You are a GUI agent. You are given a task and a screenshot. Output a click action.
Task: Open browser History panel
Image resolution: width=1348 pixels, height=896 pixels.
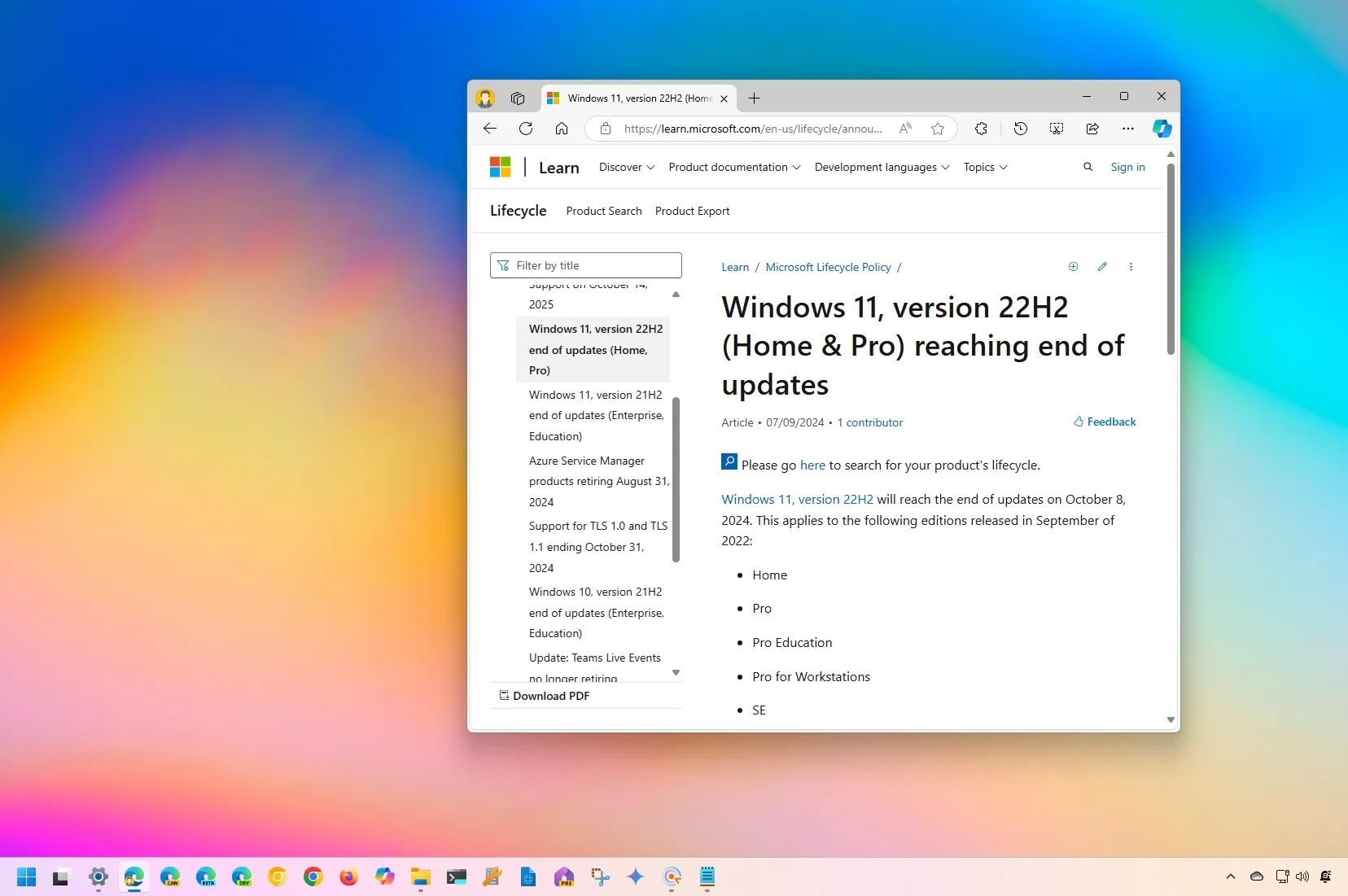coord(1021,129)
